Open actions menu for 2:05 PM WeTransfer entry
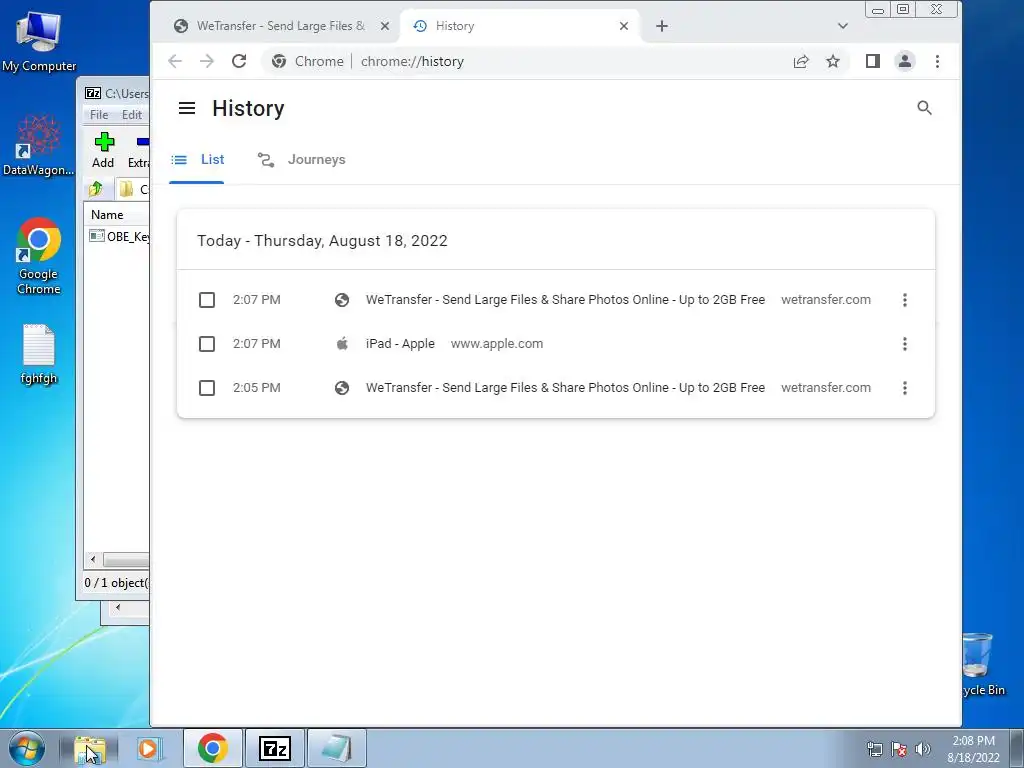The height and width of the screenshot is (768, 1024). 904,388
